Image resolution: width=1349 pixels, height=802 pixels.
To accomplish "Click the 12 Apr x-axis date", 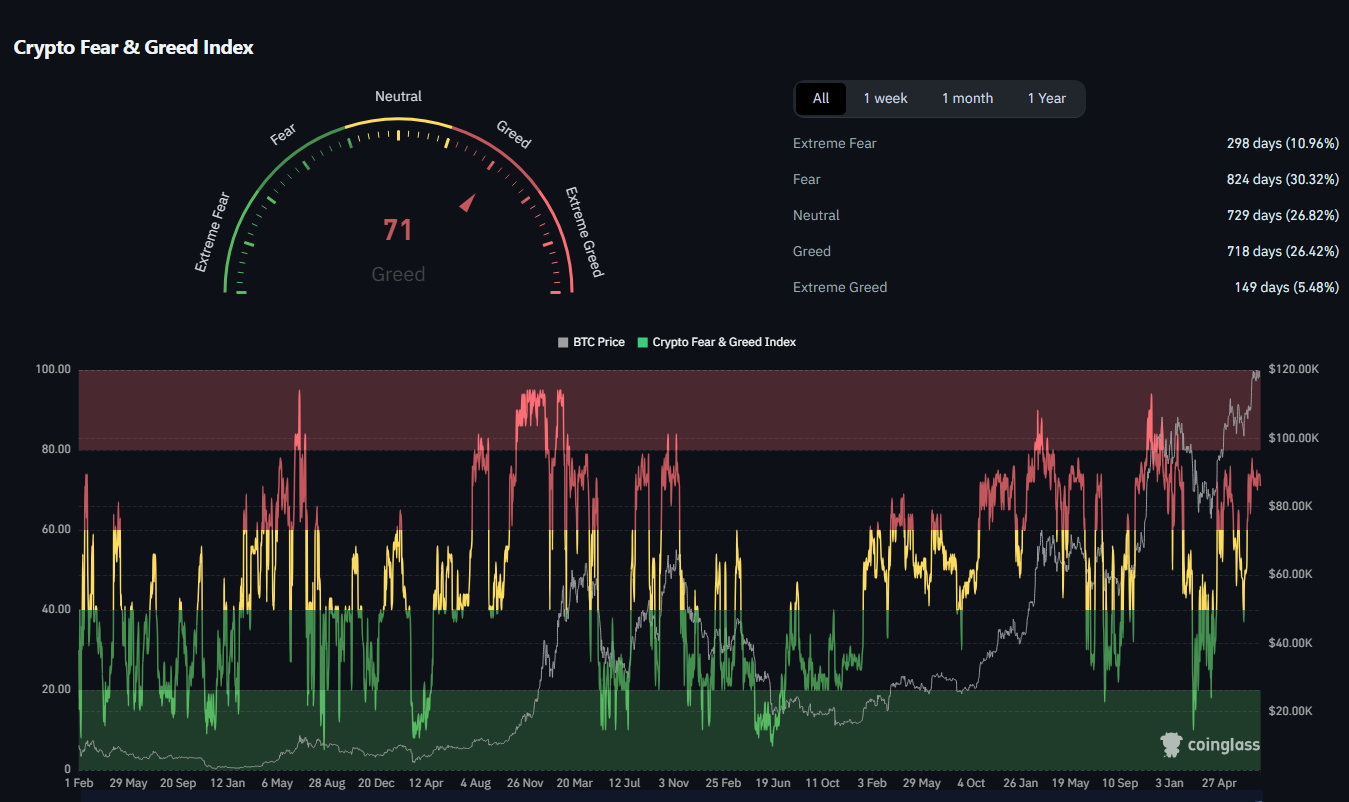I will pyautogui.click(x=426, y=783).
